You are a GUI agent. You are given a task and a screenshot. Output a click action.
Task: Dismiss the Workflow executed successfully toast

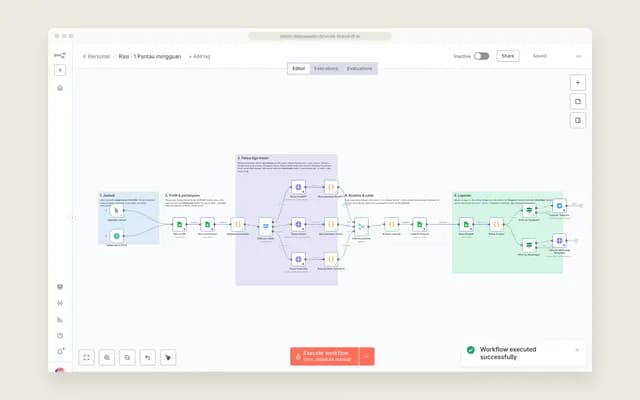(x=577, y=350)
